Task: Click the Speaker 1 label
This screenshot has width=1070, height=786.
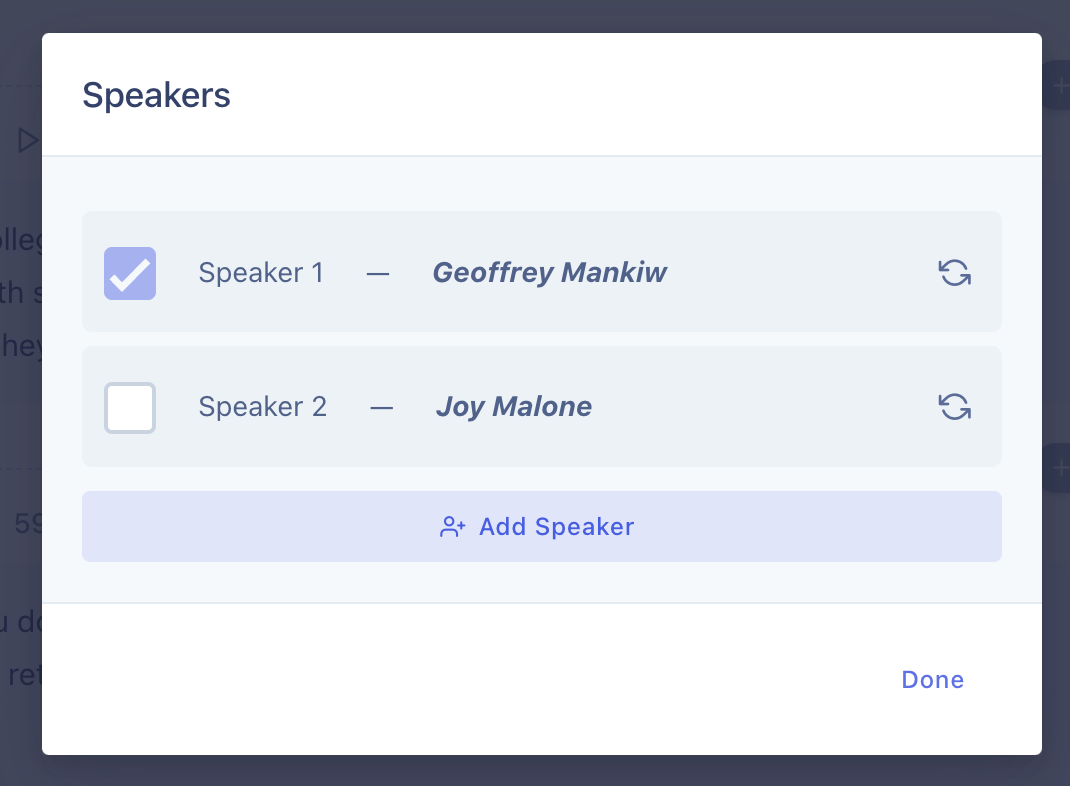Action: pos(261,273)
